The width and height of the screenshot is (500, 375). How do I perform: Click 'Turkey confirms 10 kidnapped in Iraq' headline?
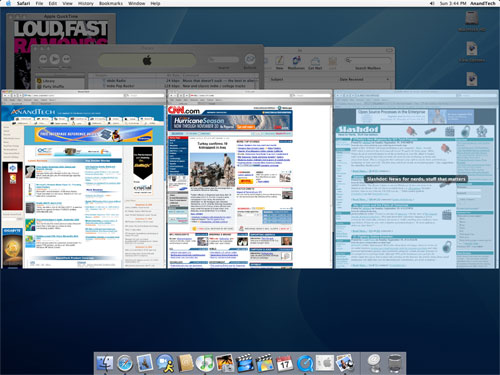[x=212, y=145]
